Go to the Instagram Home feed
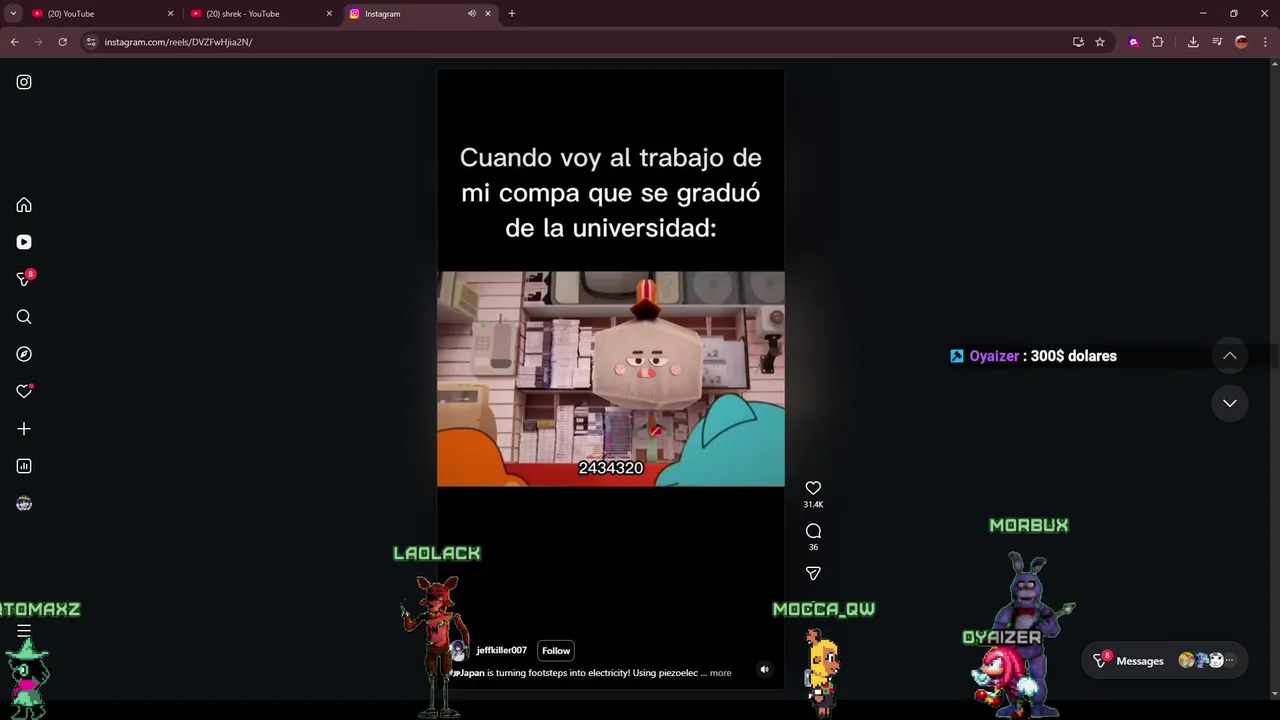1280x720 pixels. click(24, 205)
